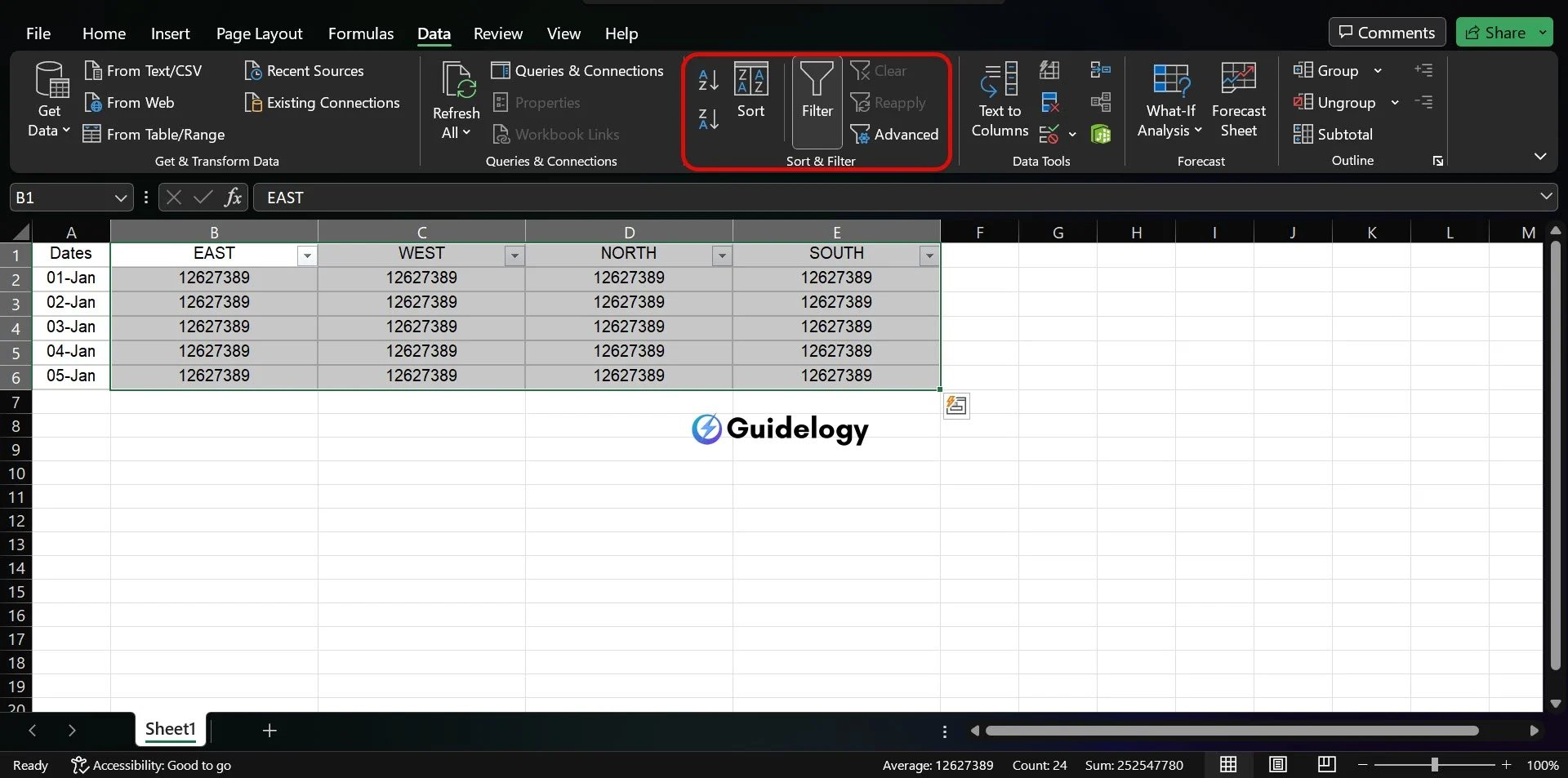Sort Z to A descending

[708, 119]
